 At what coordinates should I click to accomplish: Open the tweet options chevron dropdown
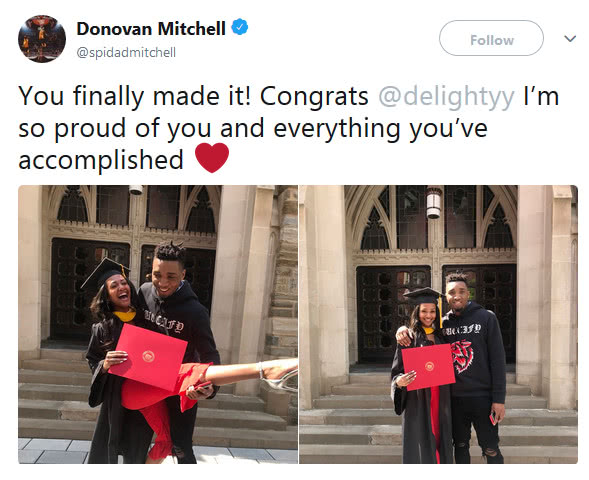pos(570,38)
